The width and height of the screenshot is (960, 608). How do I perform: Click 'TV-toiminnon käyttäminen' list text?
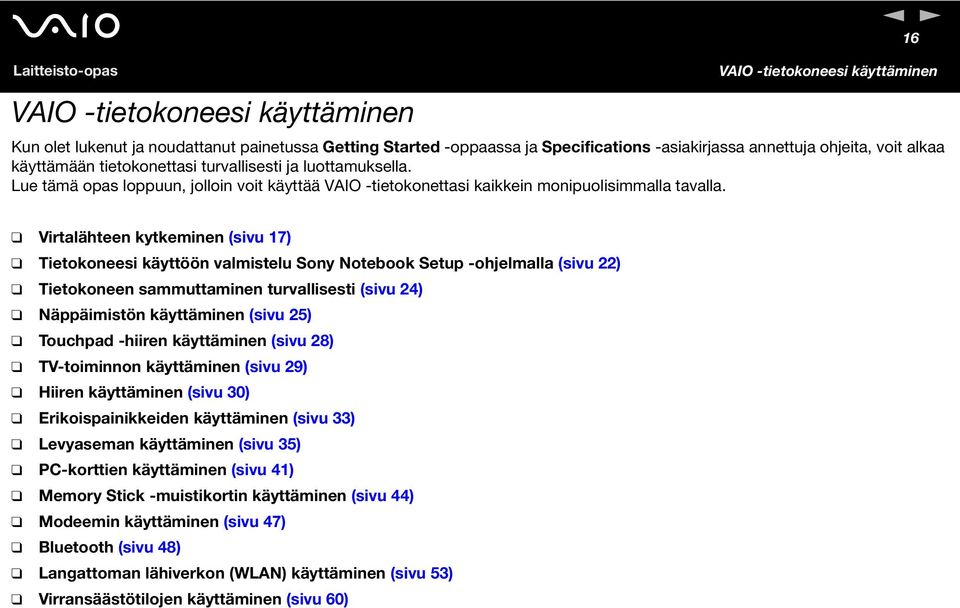pos(140,367)
